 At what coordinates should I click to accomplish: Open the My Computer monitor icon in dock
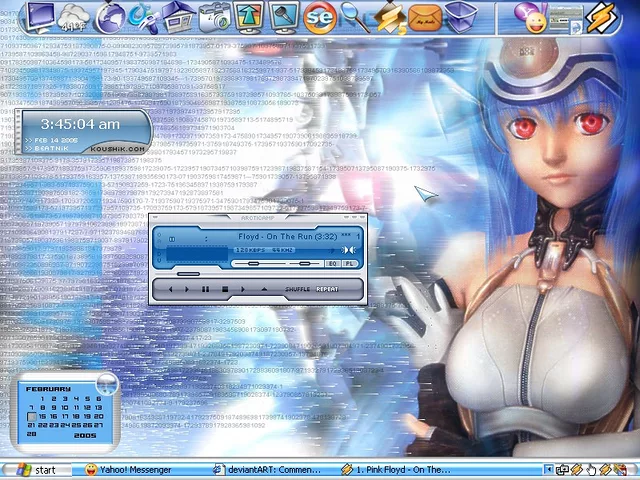tap(40, 17)
